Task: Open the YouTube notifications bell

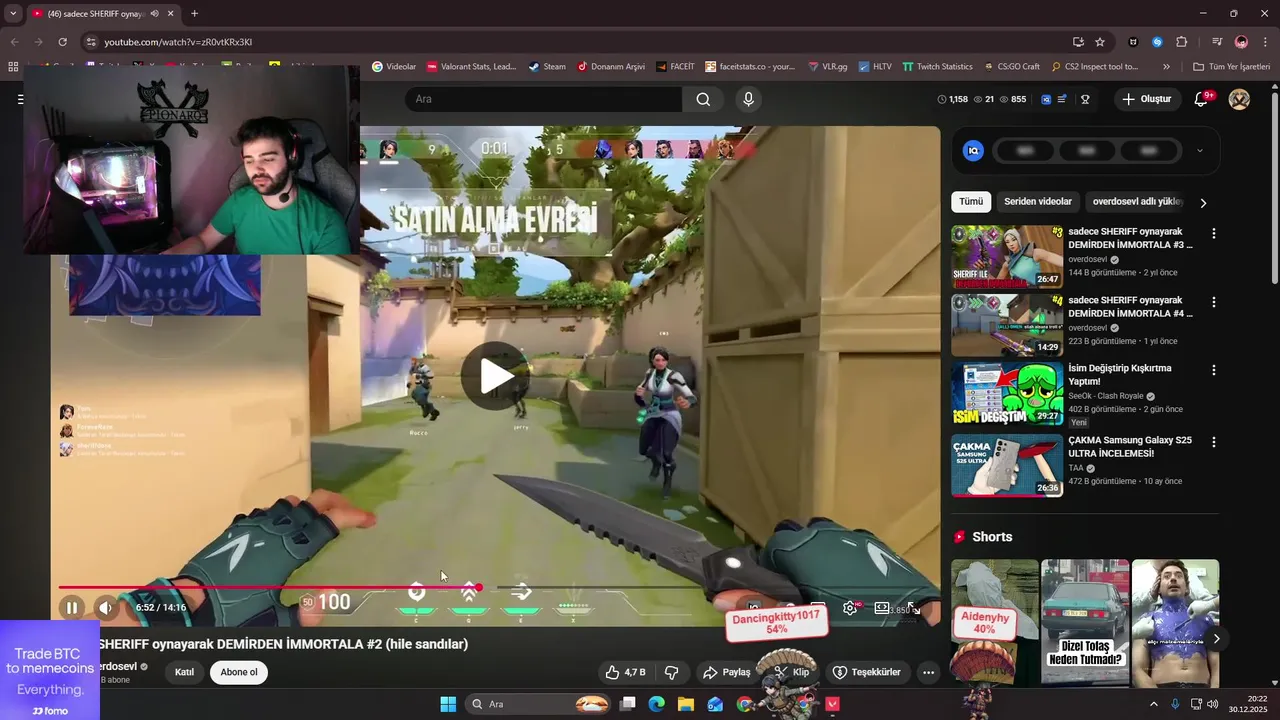Action: tap(1201, 99)
